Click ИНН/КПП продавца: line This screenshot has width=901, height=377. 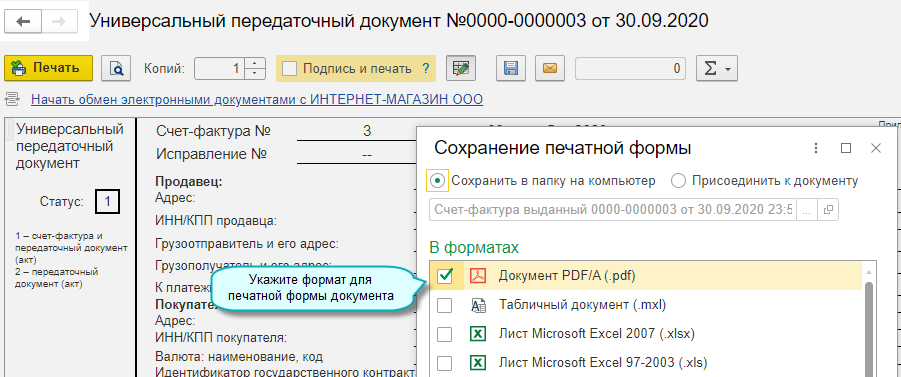point(217,221)
